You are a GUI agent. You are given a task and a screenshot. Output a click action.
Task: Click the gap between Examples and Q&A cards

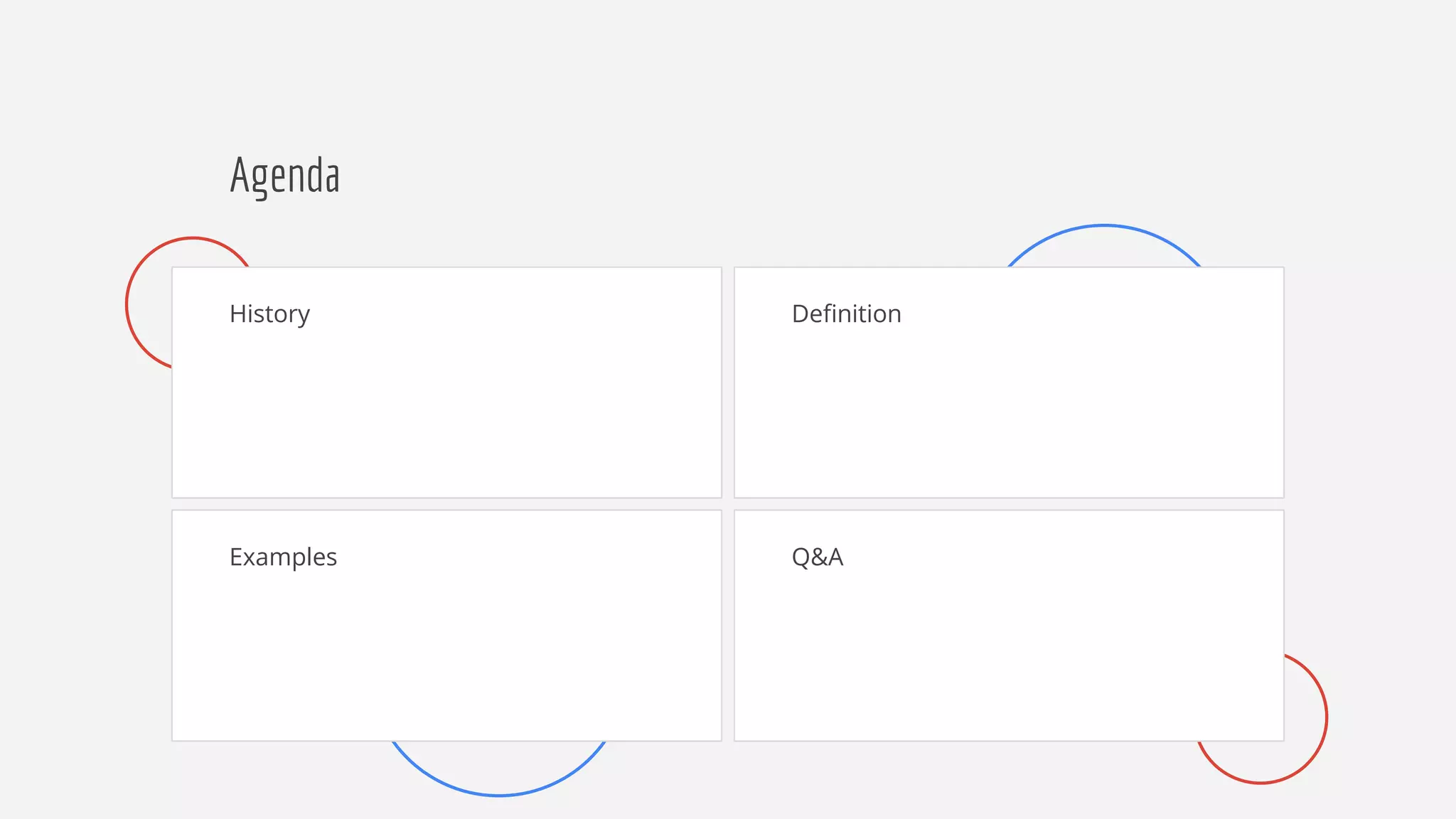(x=728, y=626)
